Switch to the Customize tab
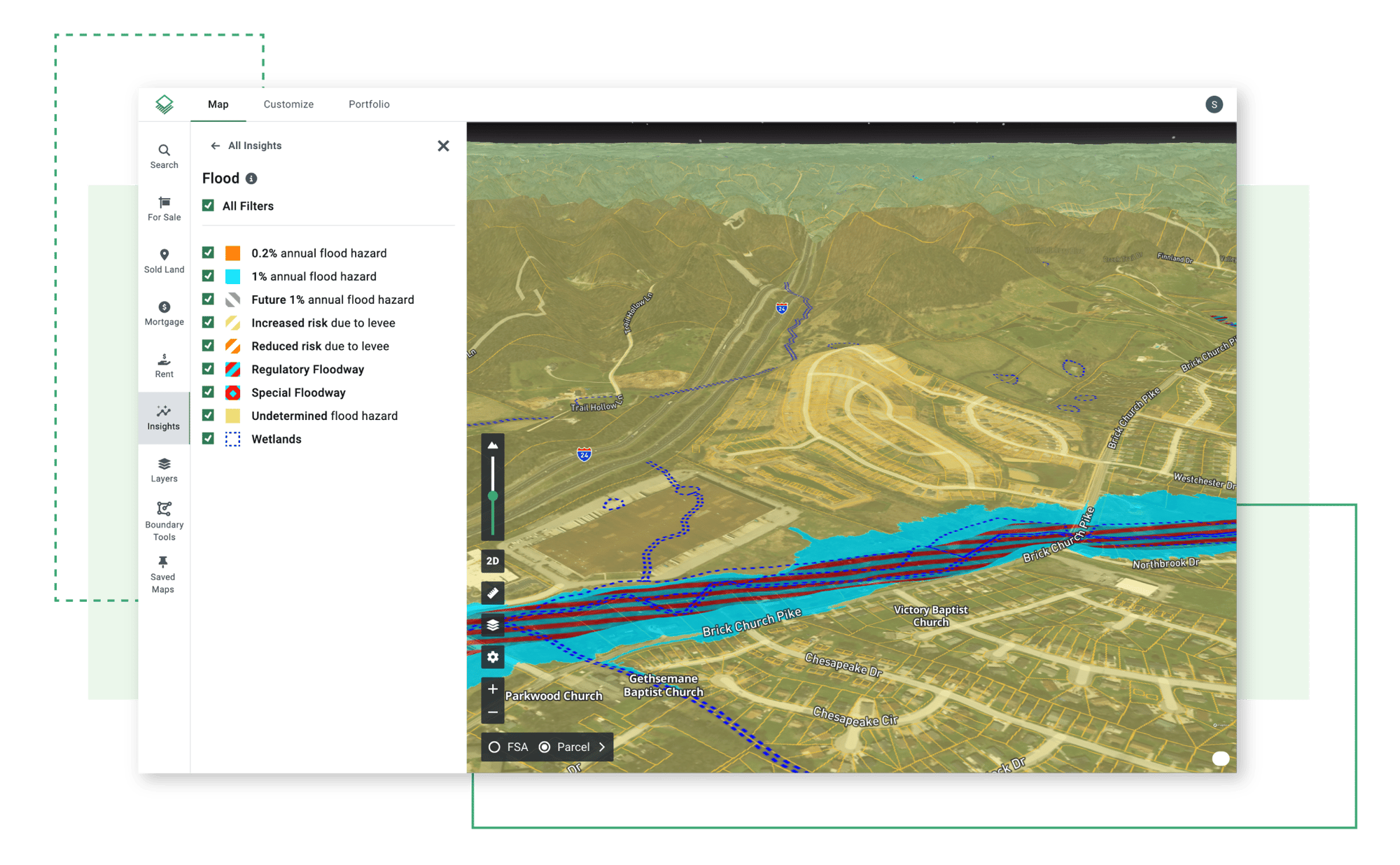The height and width of the screenshot is (865, 1400). click(x=287, y=103)
